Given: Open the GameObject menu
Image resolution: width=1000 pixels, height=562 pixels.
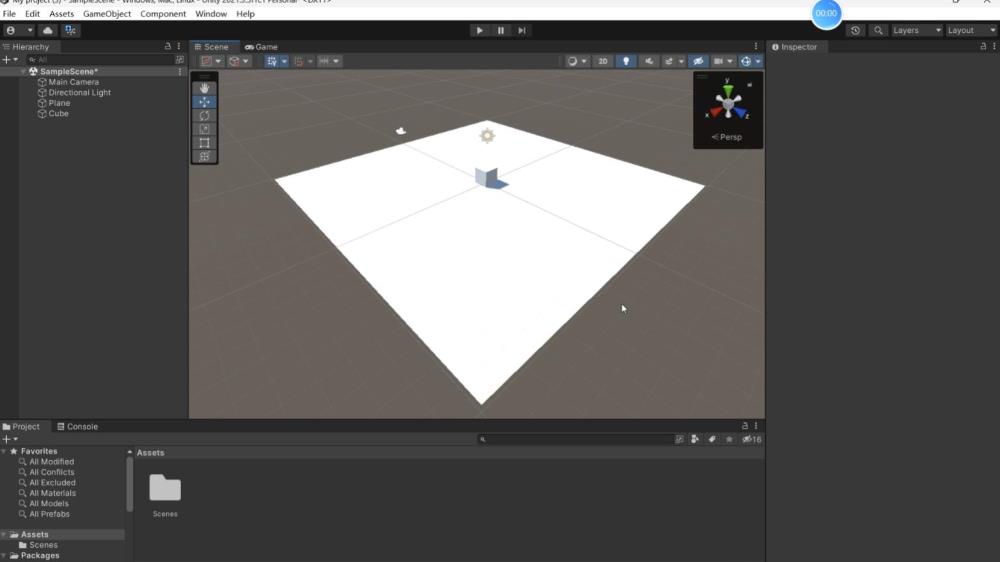Looking at the screenshot, I should (107, 14).
